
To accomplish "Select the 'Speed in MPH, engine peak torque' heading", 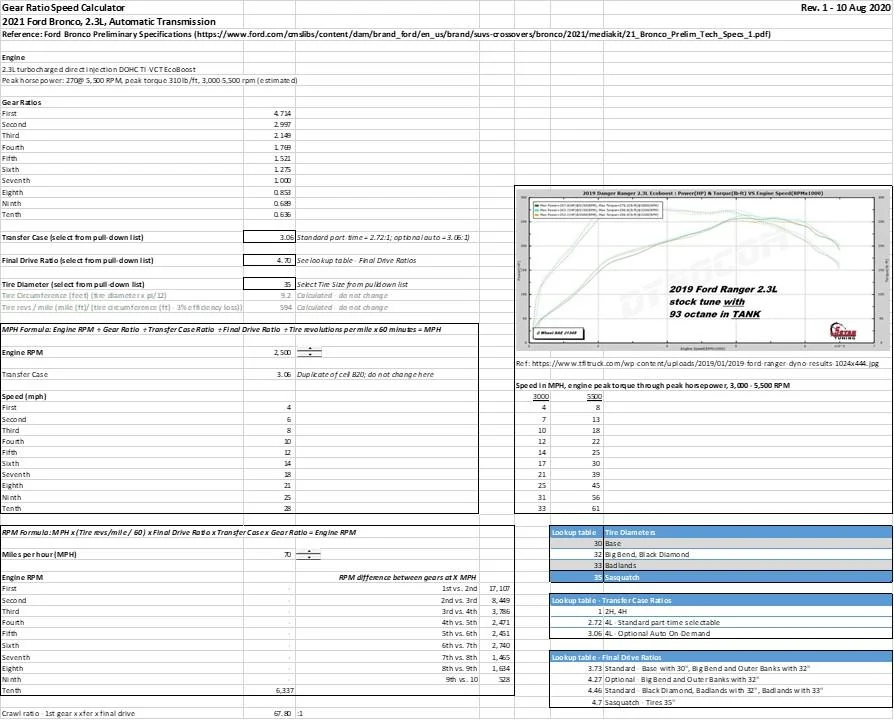I will pyautogui.click(x=653, y=386).
